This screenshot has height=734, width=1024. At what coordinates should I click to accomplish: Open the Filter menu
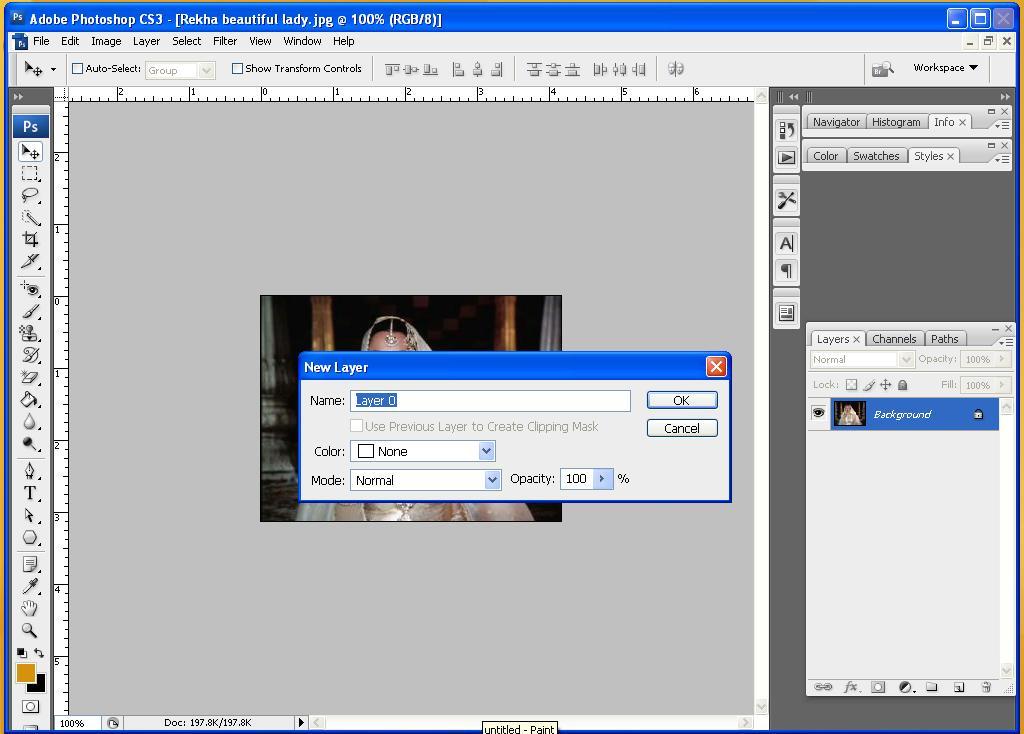point(224,41)
